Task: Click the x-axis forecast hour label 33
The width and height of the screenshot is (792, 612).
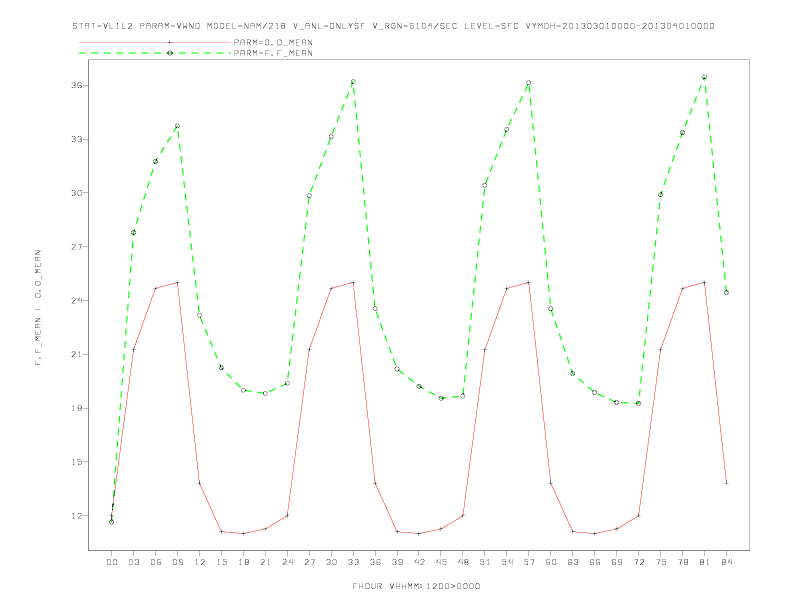Action: pyautogui.click(x=353, y=562)
